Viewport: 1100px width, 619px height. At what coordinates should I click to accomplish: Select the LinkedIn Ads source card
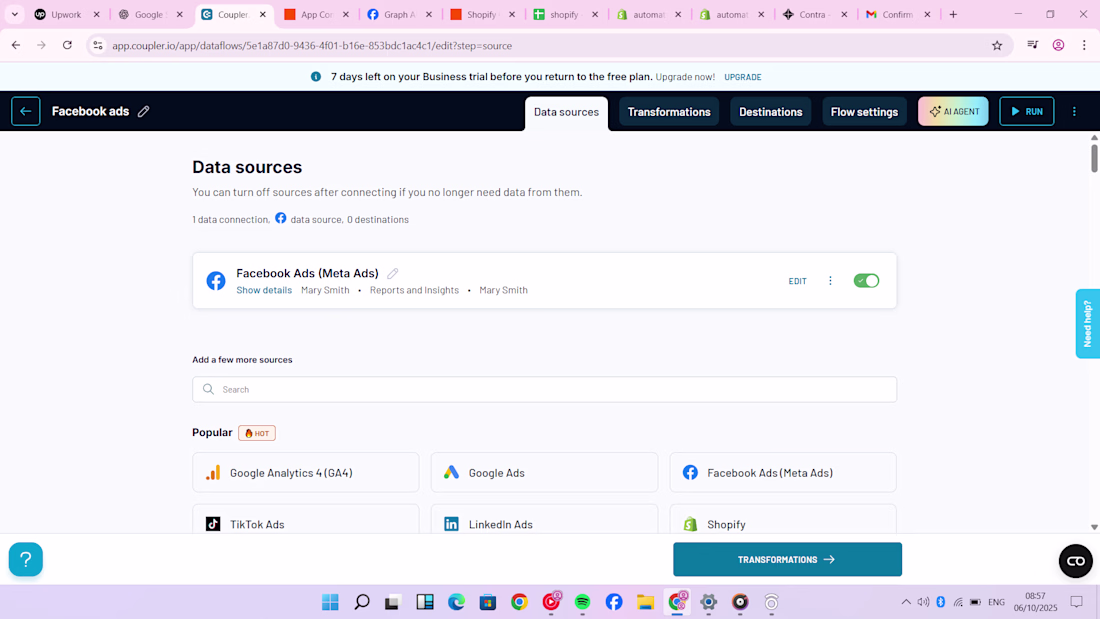[x=544, y=519]
